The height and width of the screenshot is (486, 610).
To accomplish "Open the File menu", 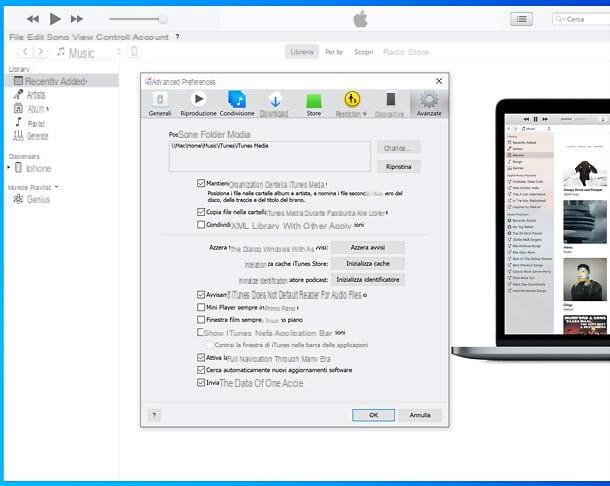I will (x=17, y=37).
